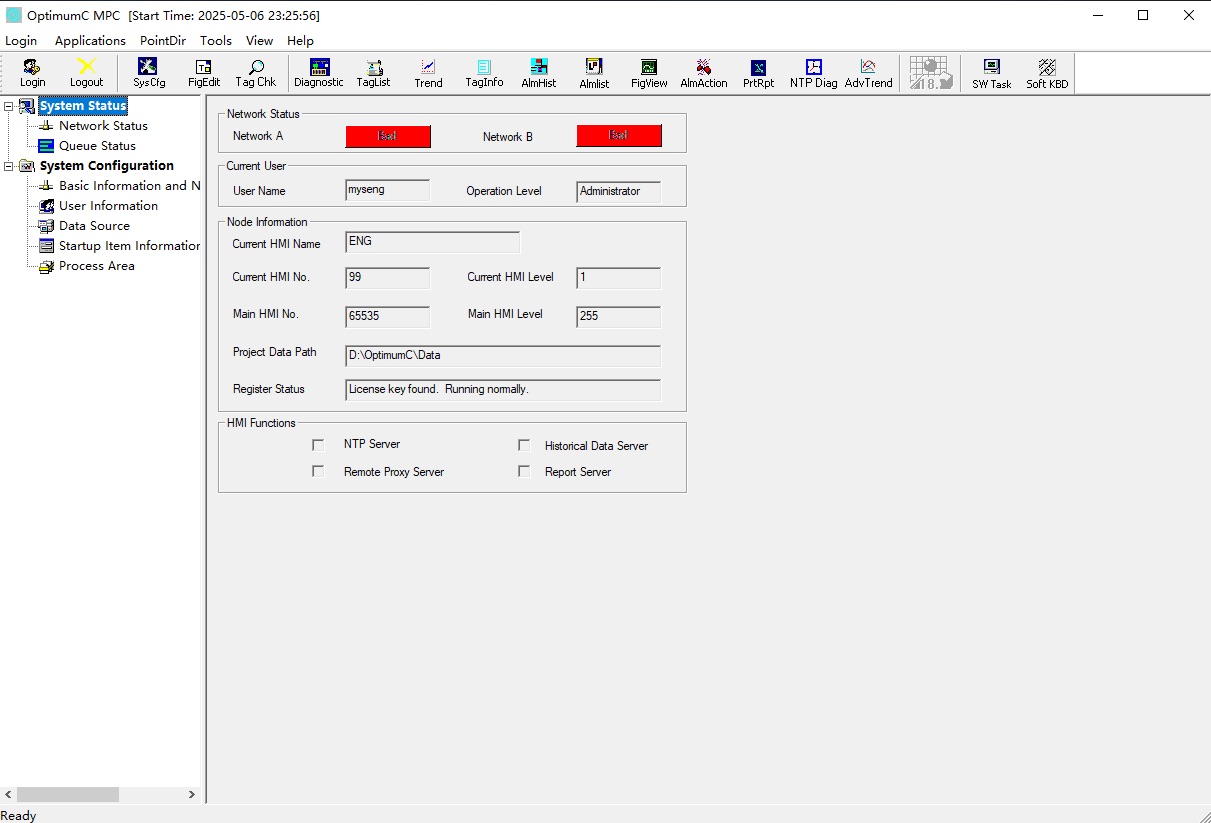This screenshot has width=1211, height=823.
Task: Open AlmHist alarm history
Action: pyautogui.click(x=539, y=73)
